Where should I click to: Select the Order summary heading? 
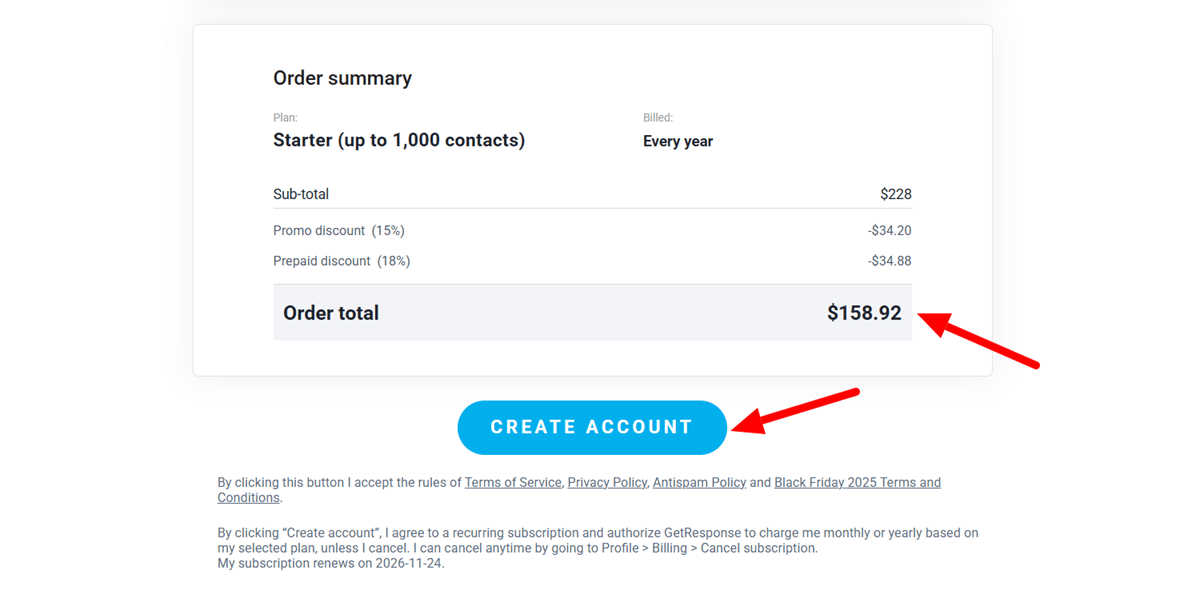342,77
